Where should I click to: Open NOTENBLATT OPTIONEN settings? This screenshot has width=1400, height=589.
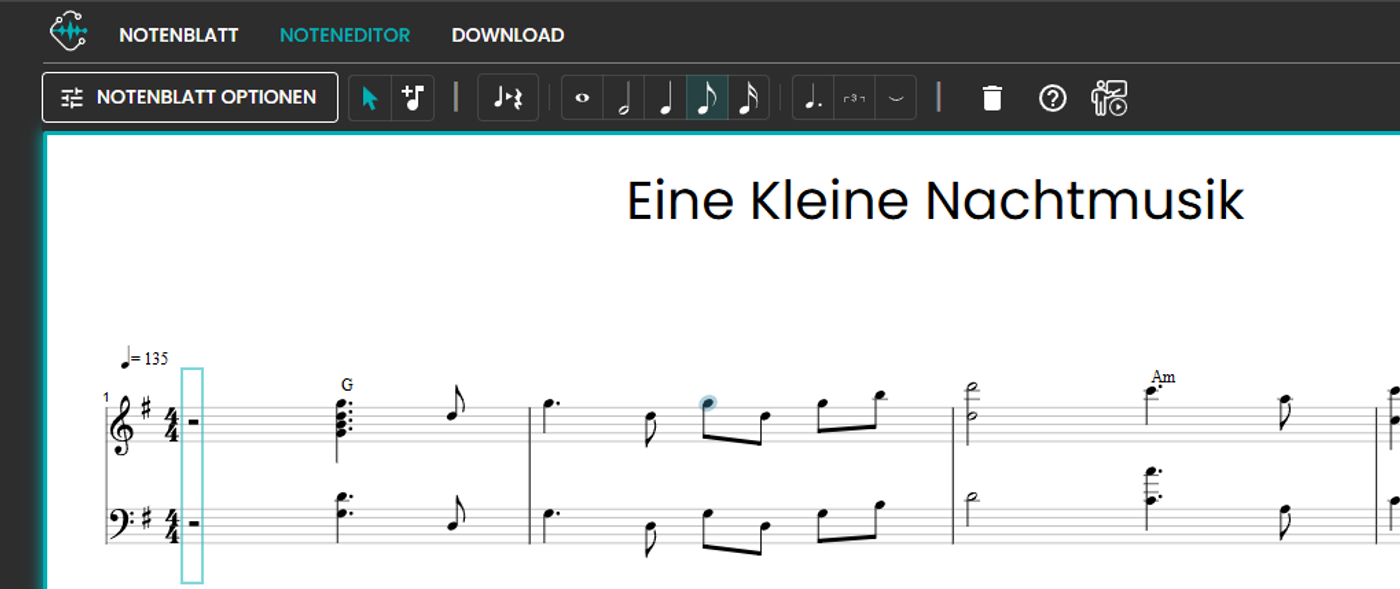(x=190, y=97)
